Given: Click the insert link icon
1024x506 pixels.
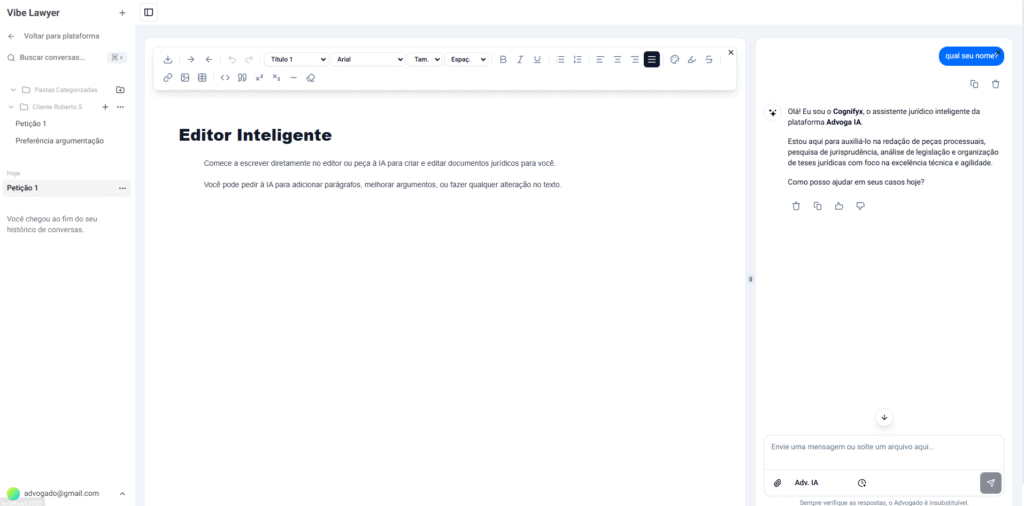Looking at the screenshot, I should coord(168,78).
